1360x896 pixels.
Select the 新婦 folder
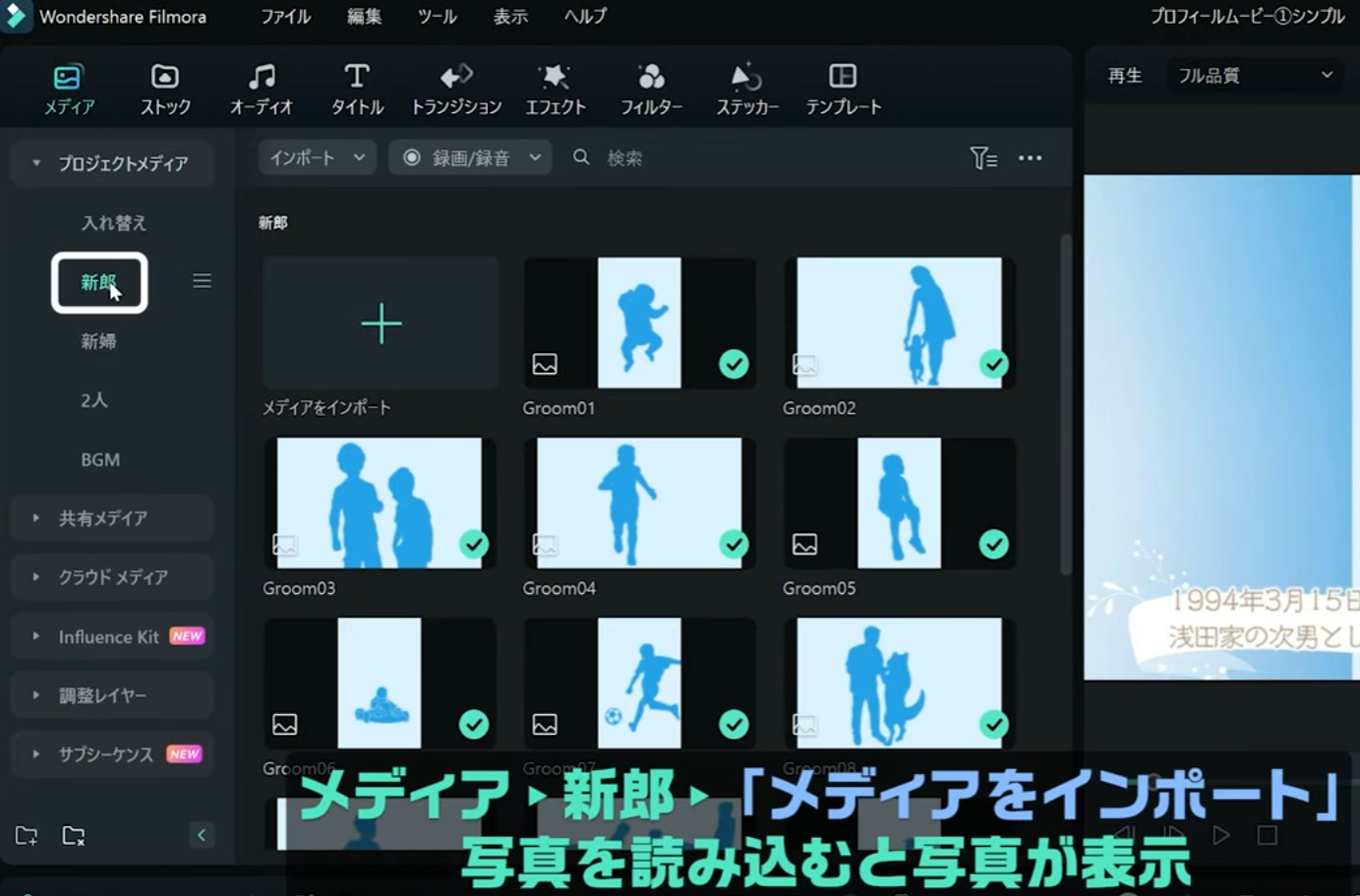click(98, 341)
